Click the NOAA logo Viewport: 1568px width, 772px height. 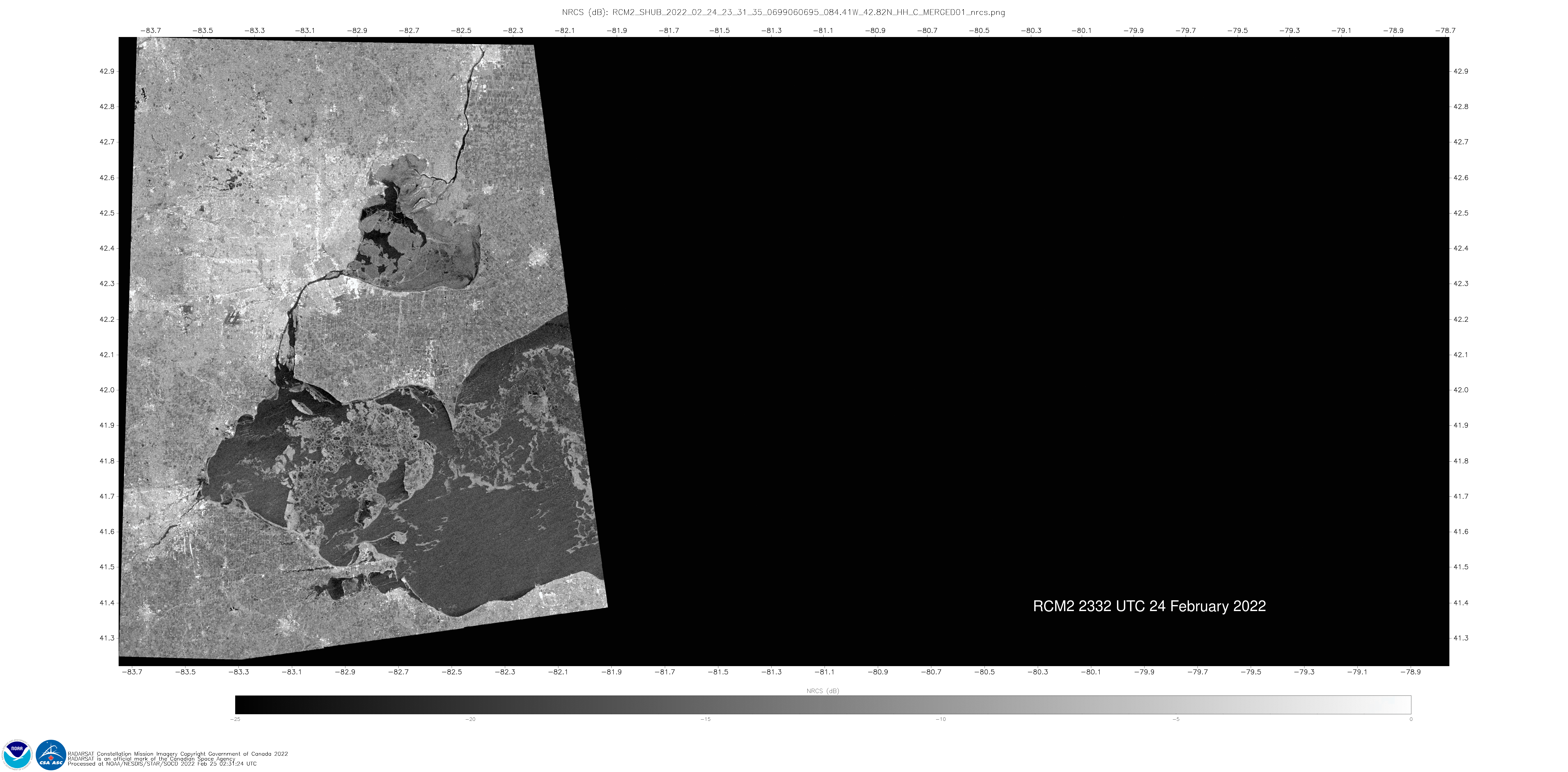pos(17,755)
